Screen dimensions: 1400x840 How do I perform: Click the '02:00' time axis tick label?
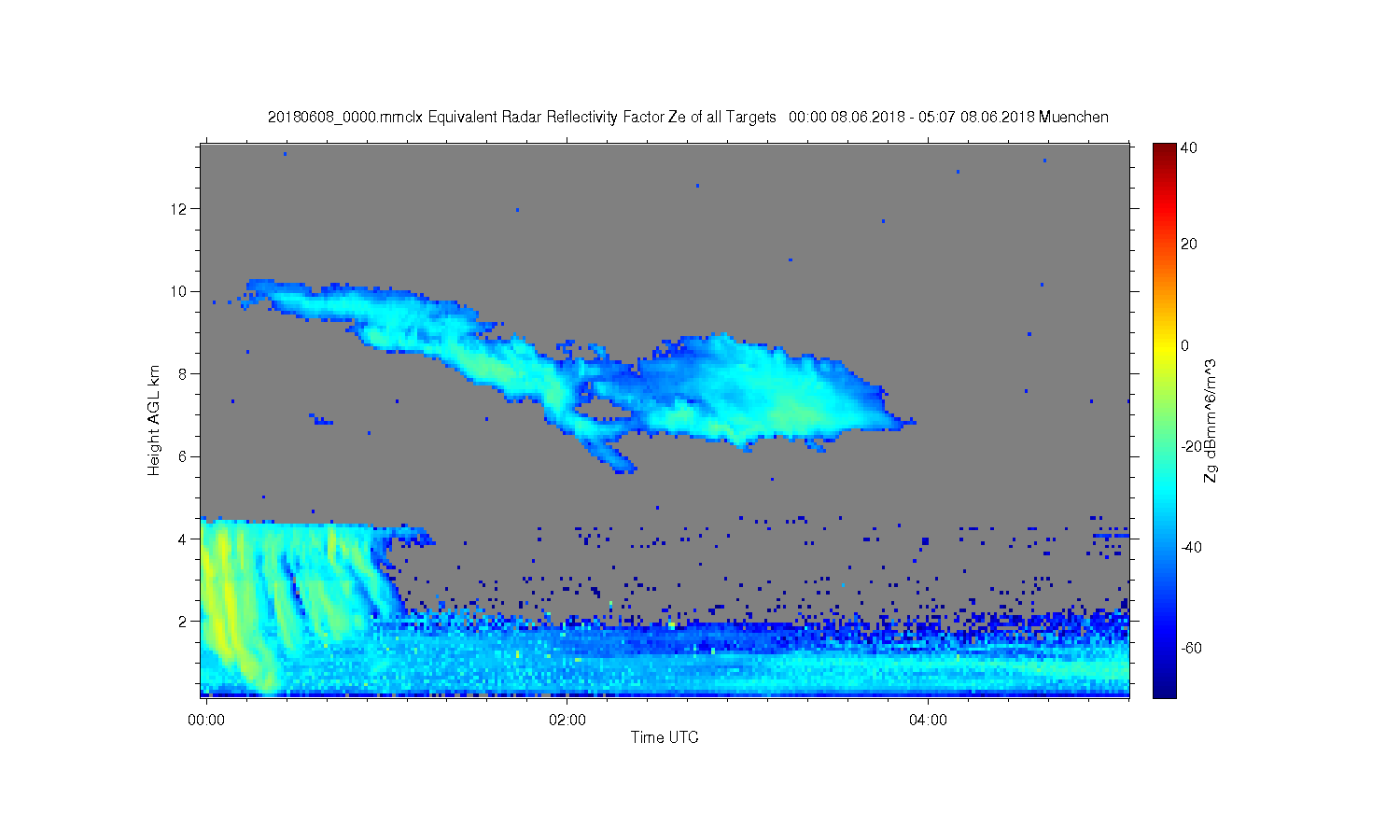tap(567, 720)
